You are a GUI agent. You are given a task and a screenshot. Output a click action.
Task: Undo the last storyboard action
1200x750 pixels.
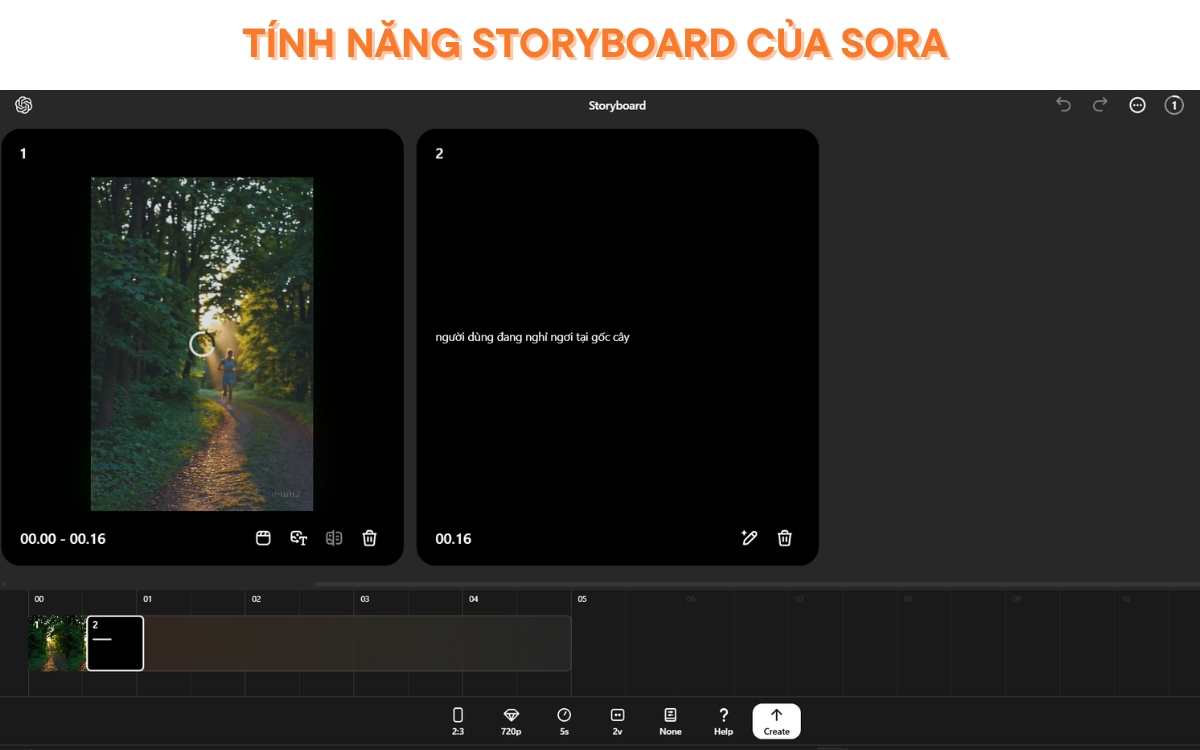(1063, 105)
